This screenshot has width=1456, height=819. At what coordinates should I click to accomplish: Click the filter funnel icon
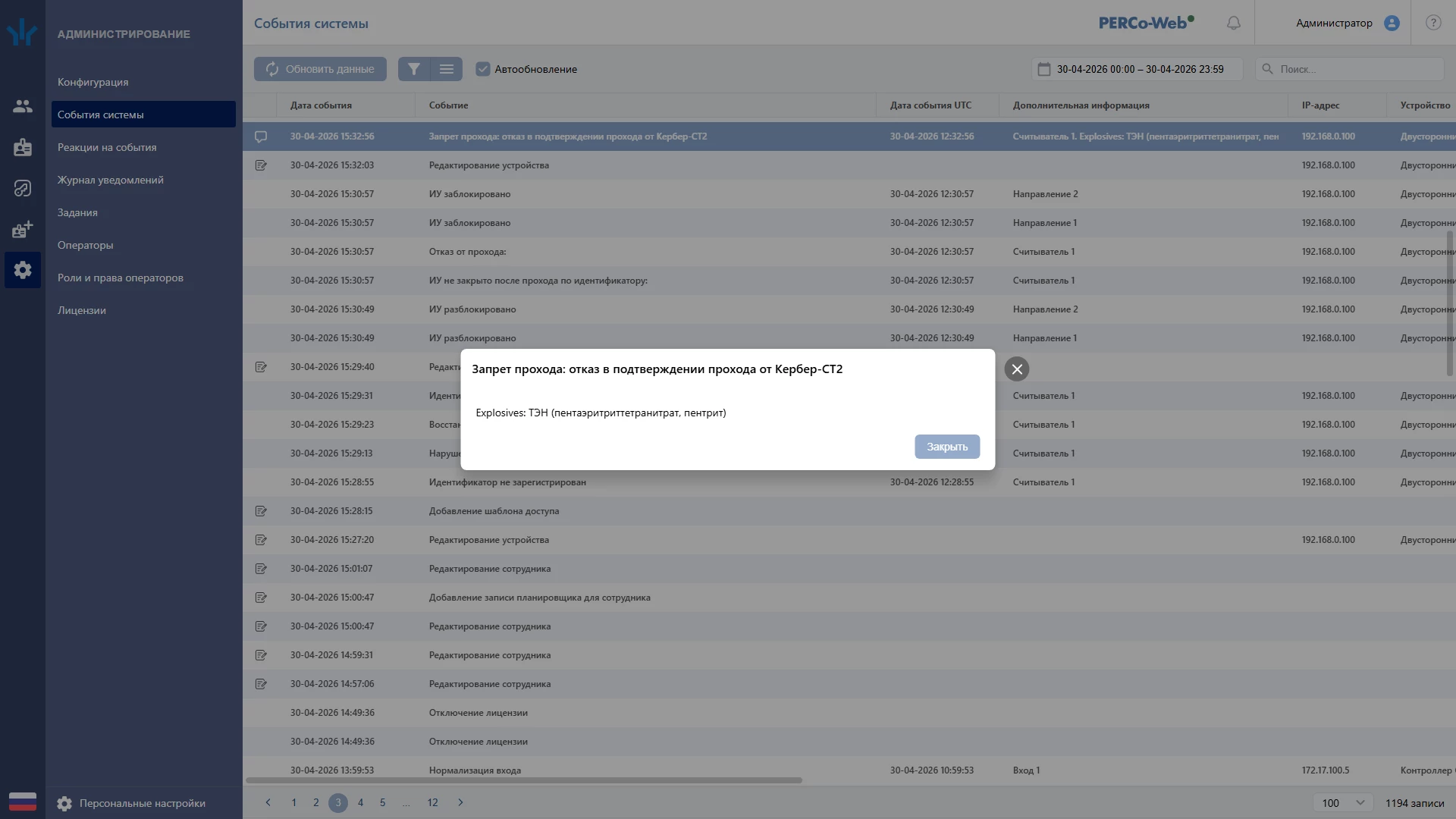[x=414, y=69]
